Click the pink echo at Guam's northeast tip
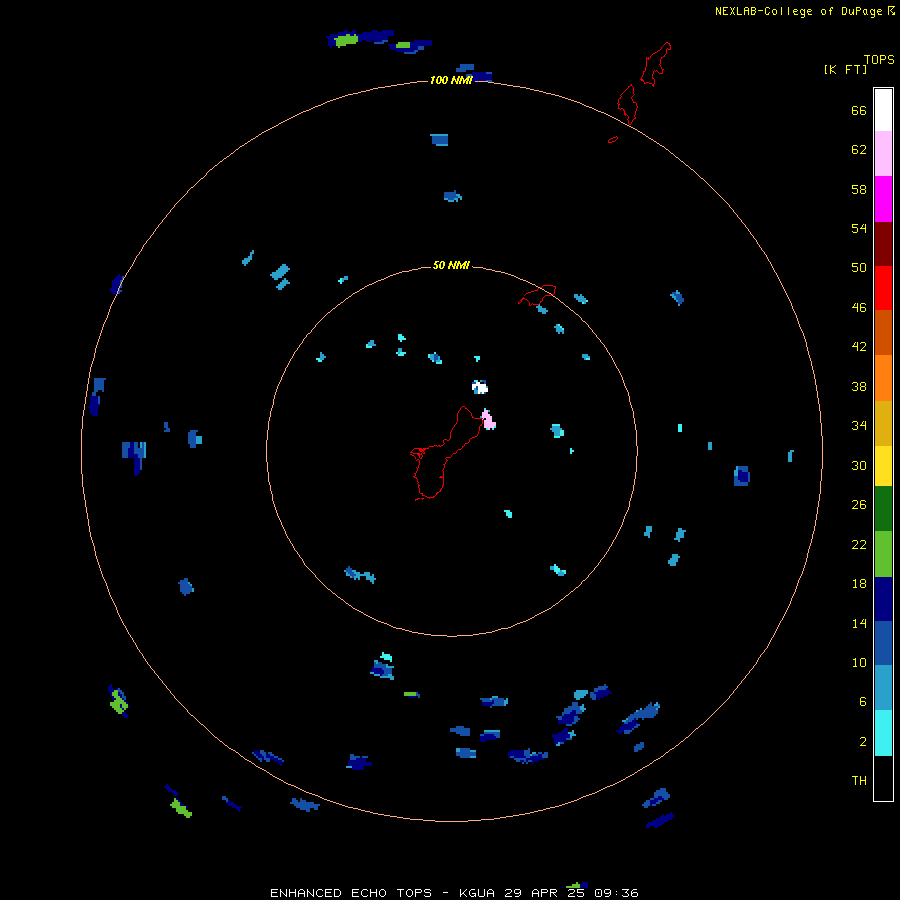 (x=488, y=421)
